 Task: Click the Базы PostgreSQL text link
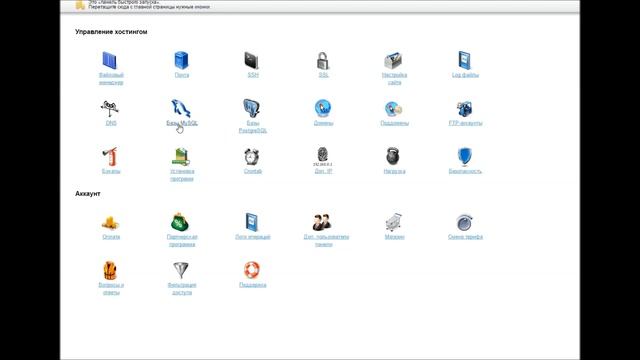pos(253,127)
